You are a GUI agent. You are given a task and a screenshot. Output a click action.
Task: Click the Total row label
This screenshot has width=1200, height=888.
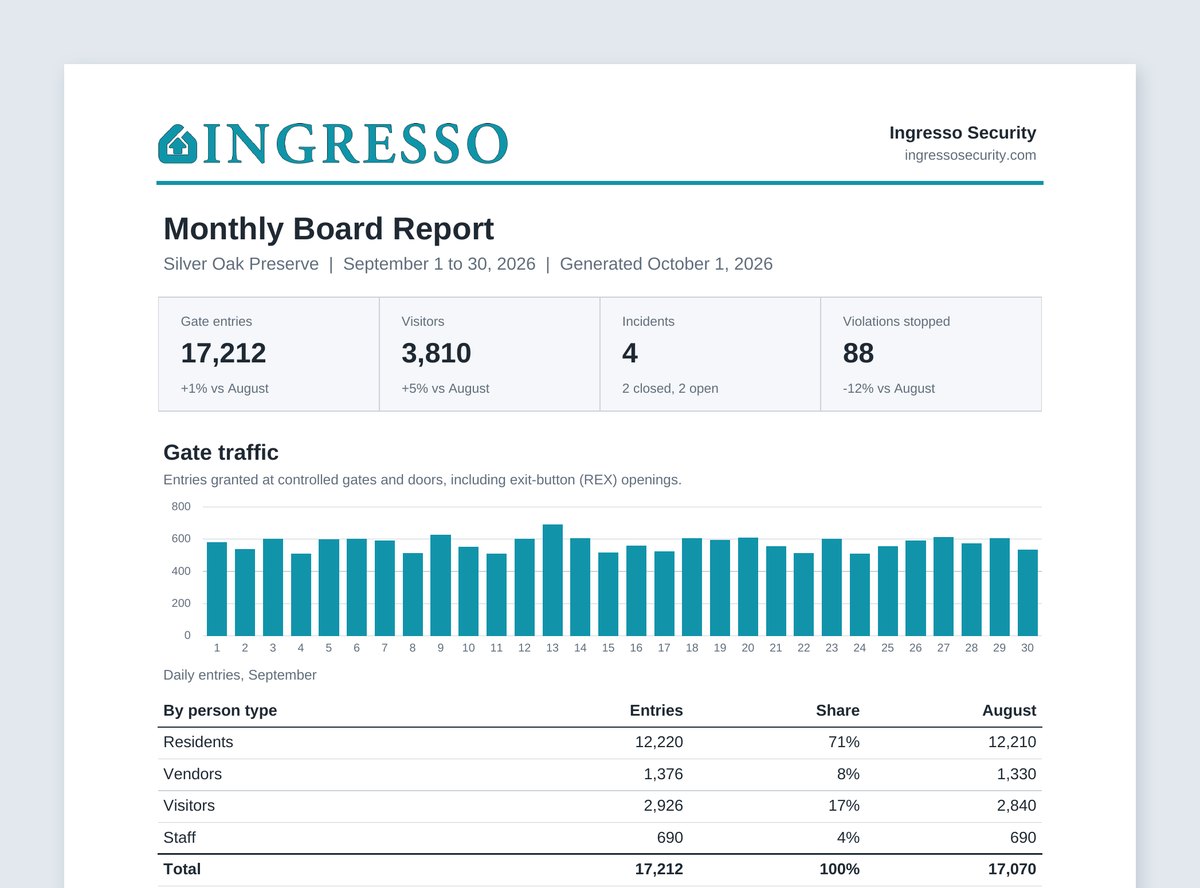click(182, 870)
